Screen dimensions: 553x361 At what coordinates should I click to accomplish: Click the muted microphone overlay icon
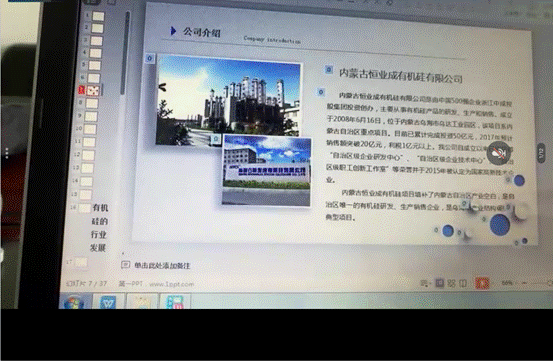pyautogui.click(x=498, y=153)
